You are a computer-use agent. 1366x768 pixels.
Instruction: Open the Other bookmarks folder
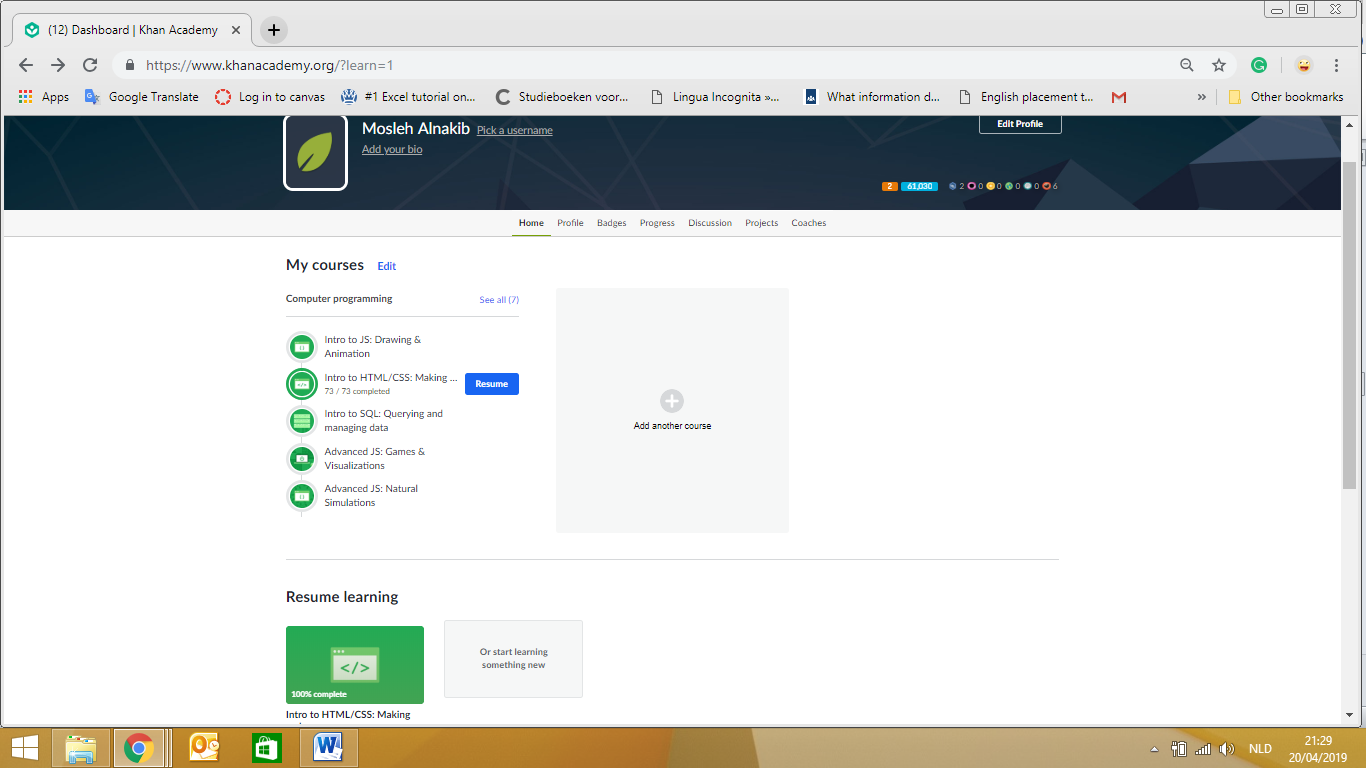pyautogui.click(x=1286, y=97)
